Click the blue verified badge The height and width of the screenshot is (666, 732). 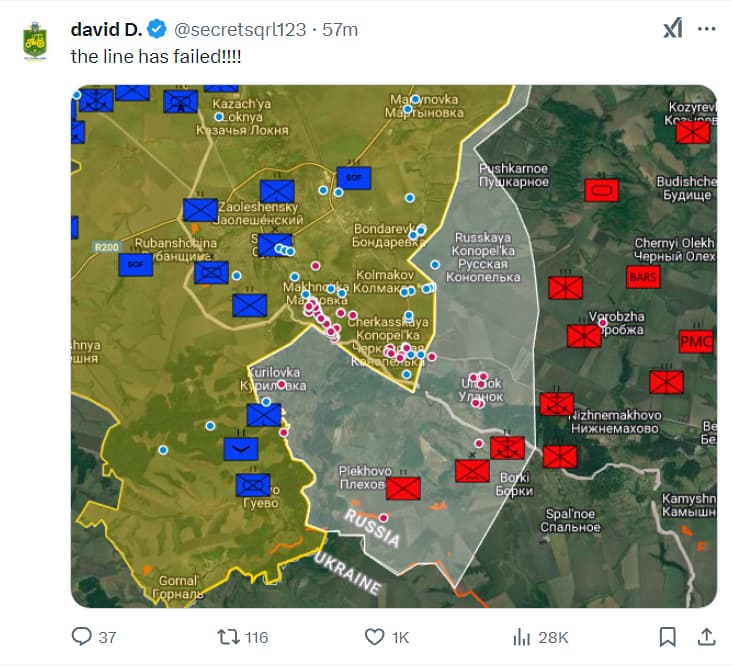pyautogui.click(x=157, y=29)
